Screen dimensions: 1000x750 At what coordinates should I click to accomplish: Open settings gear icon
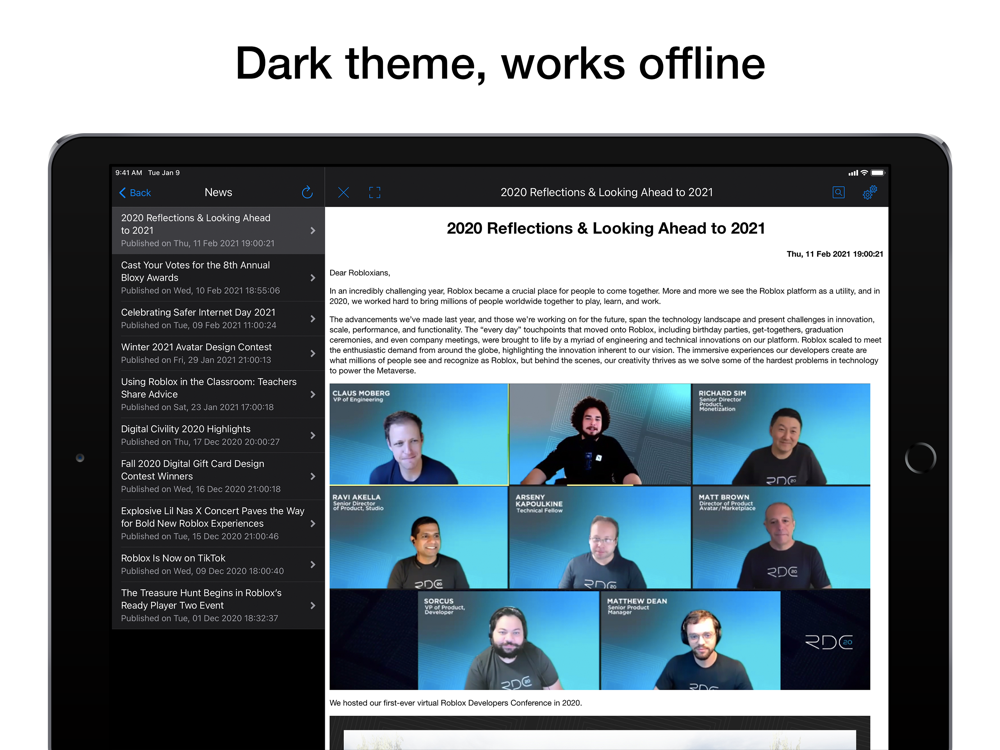click(870, 192)
